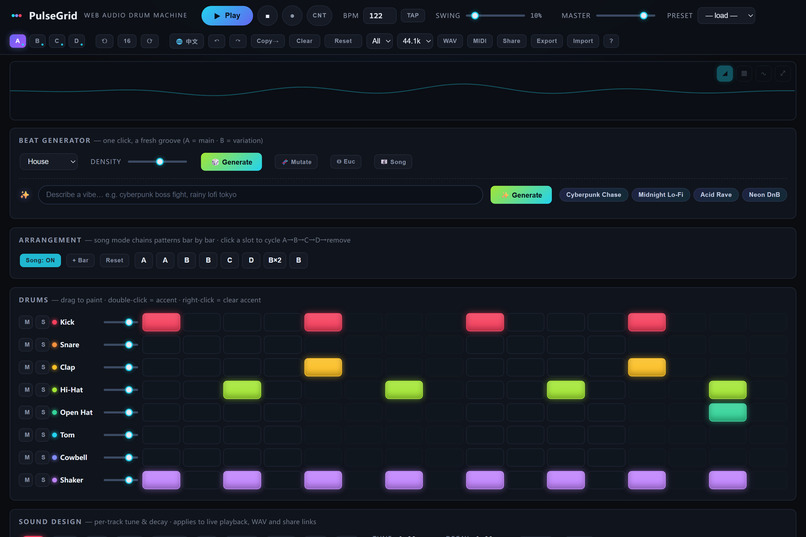Select pattern C tab
806x537 pixels.
click(x=57, y=41)
